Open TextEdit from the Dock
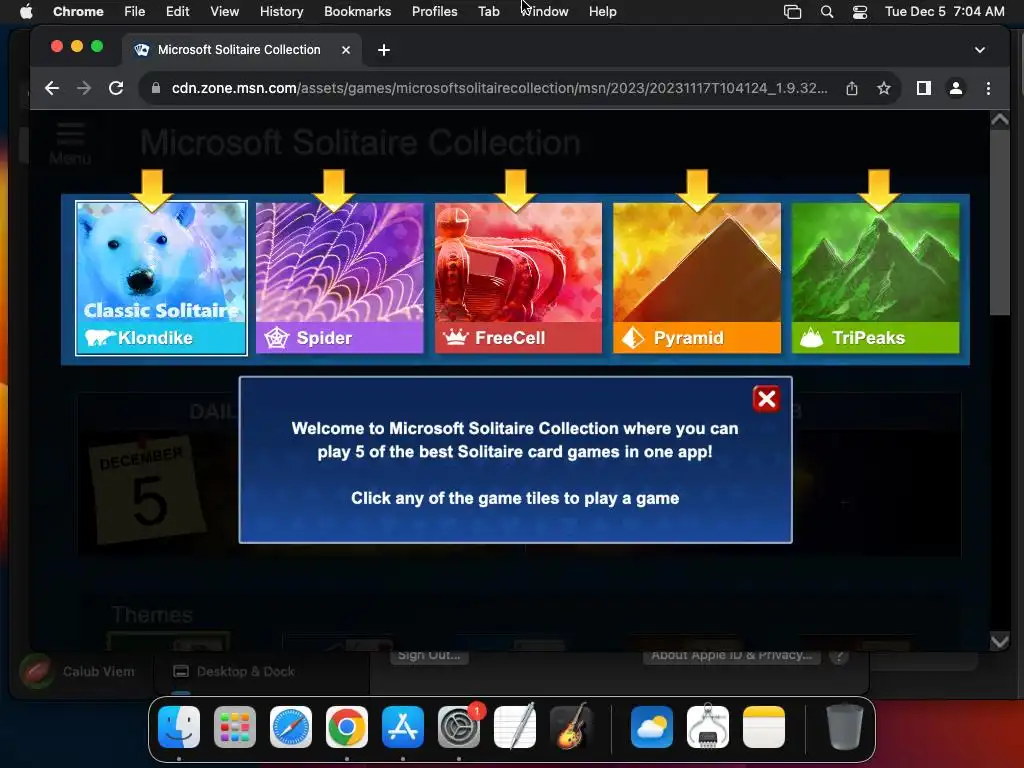 tap(515, 726)
